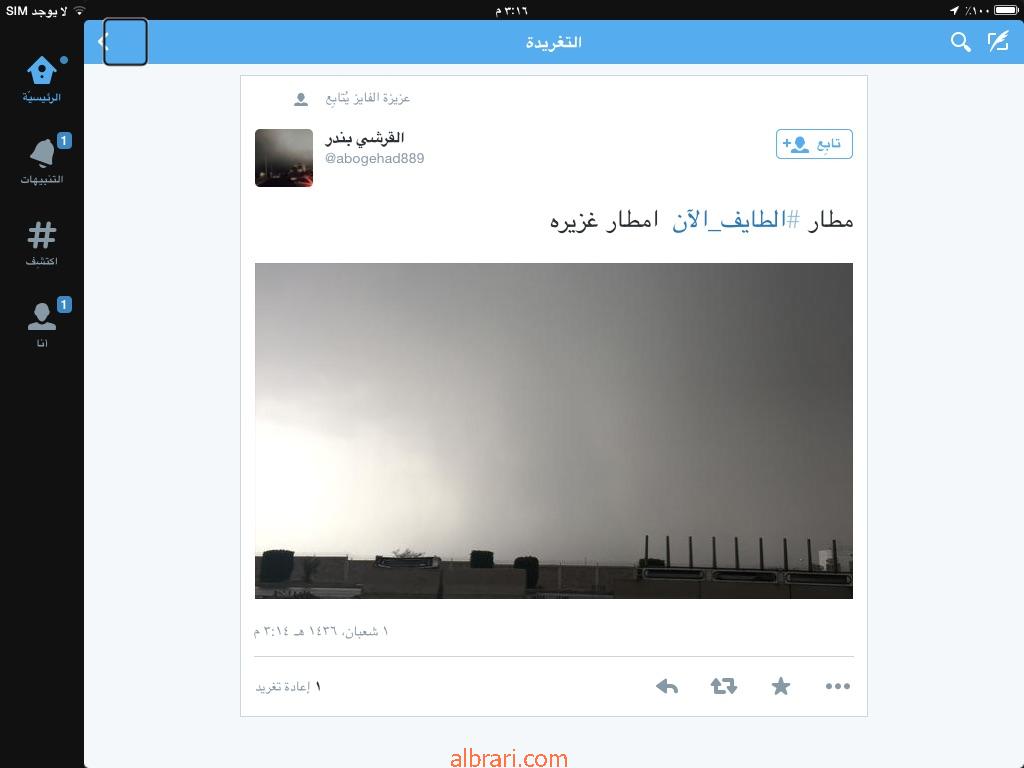Viewport: 1024px width, 768px height.
Task: Tap the battery indicator in status bar
Action: click(x=1006, y=10)
